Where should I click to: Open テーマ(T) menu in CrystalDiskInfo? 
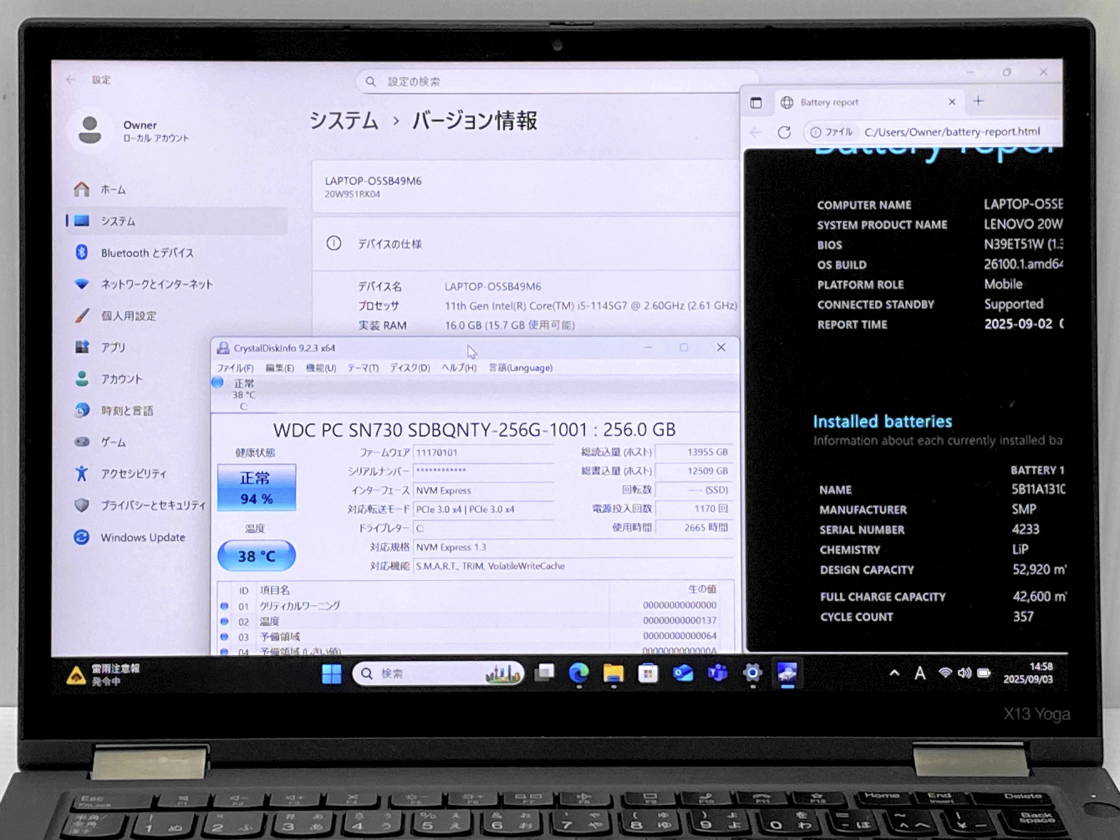coord(363,368)
